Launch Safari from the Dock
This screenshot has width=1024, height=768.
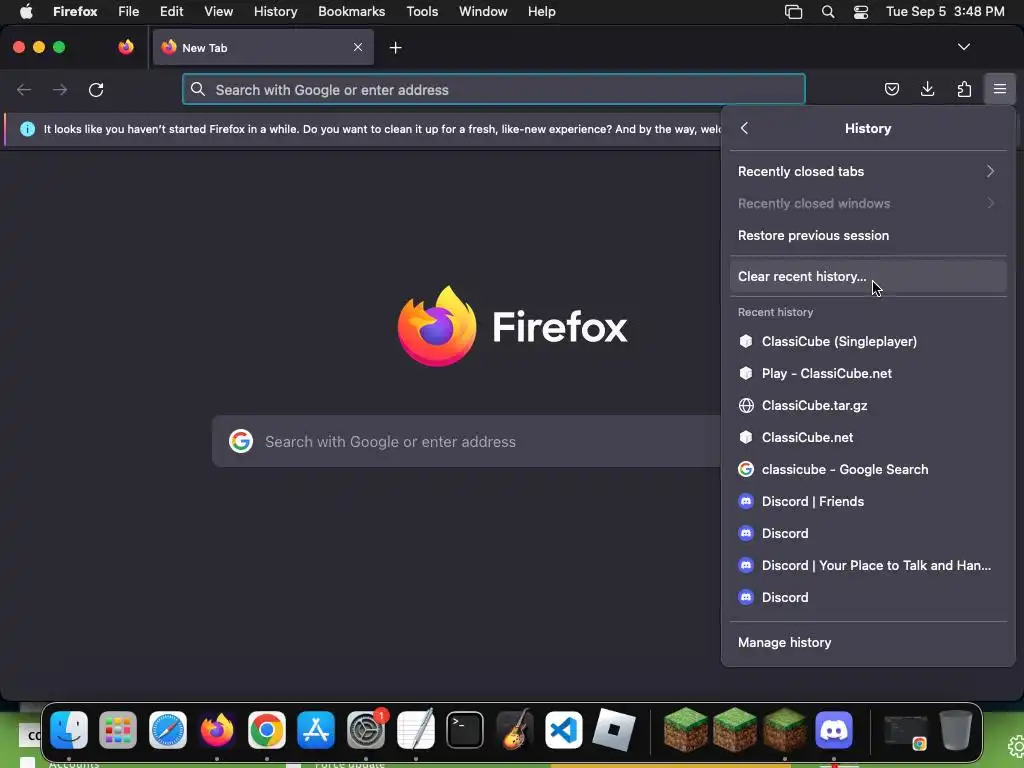168,729
